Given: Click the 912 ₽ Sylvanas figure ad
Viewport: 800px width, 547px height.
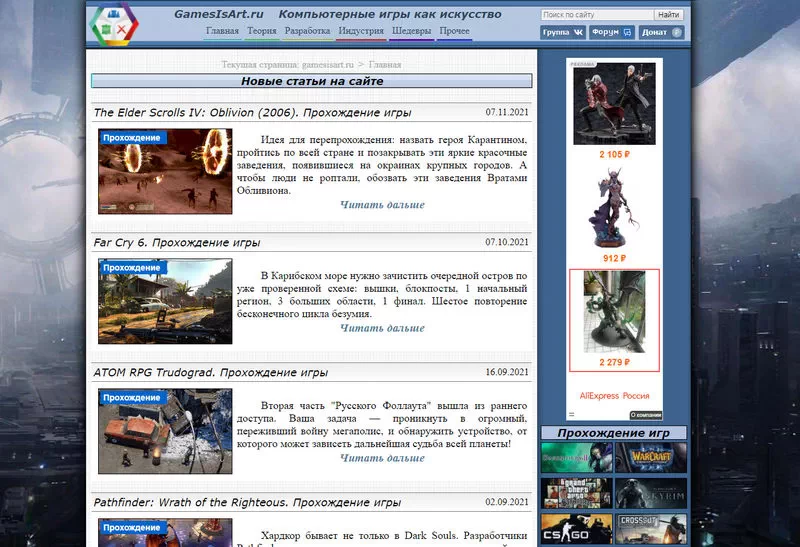Looking at the screenshot, I should pos(614,214).
